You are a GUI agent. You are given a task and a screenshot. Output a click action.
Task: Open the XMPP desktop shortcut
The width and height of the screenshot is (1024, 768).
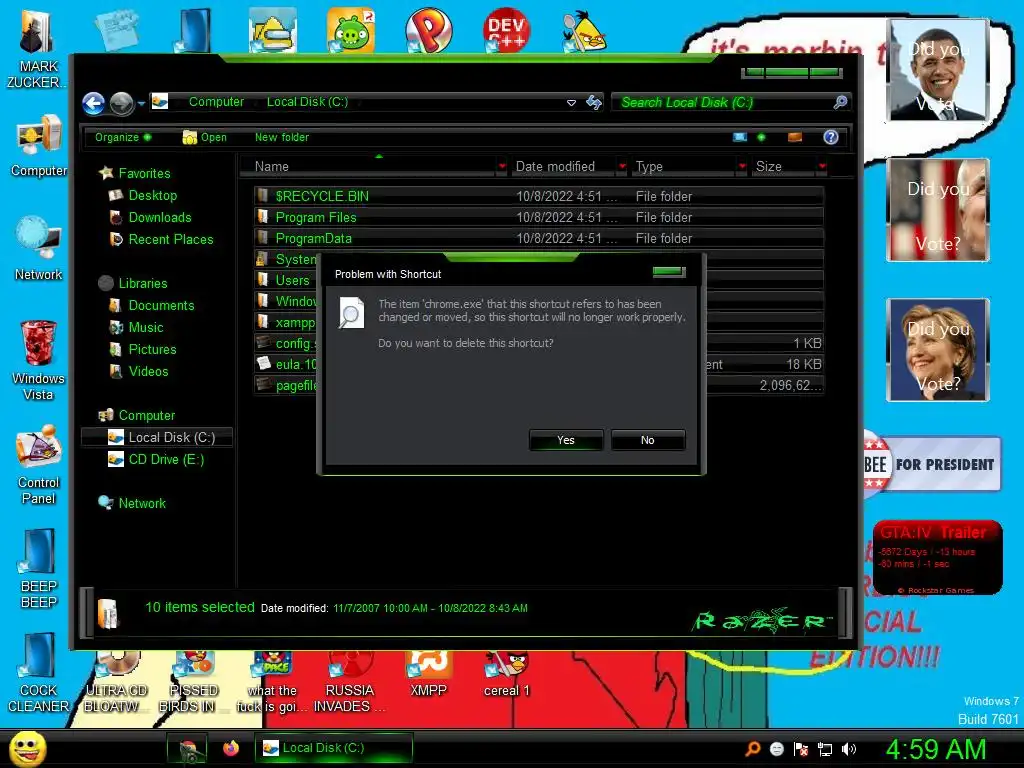click(x=428, y=675)
